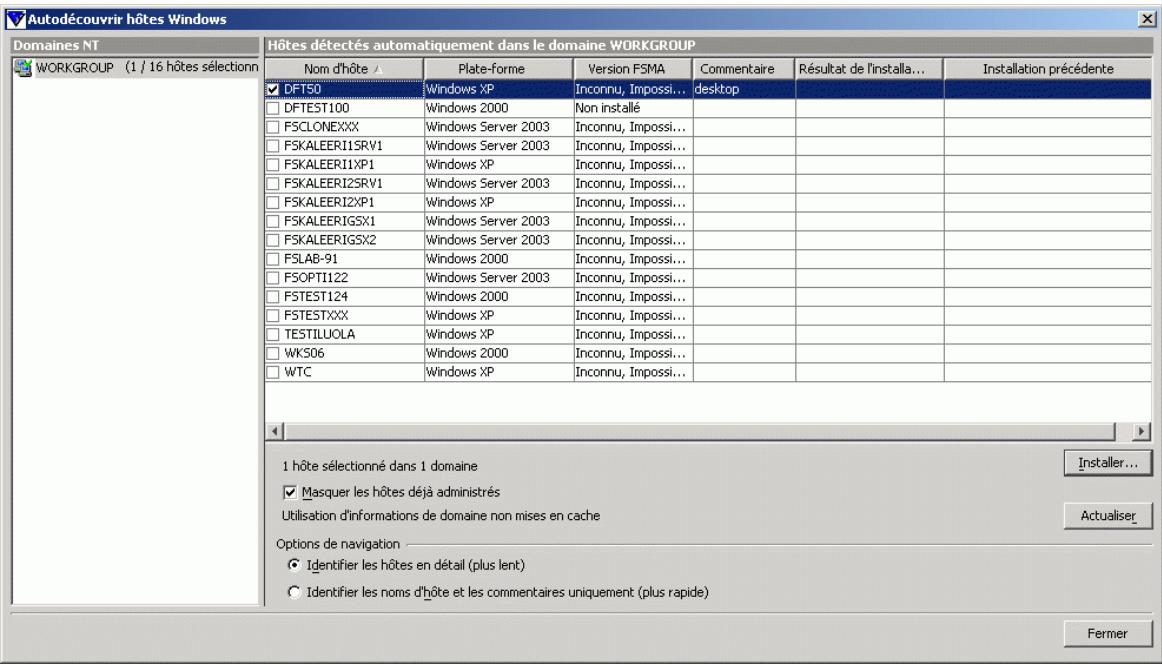Screen dimensions: 1162x665
Task: Select the FSOPTI122 host name
Action: (x=316, y=278)
